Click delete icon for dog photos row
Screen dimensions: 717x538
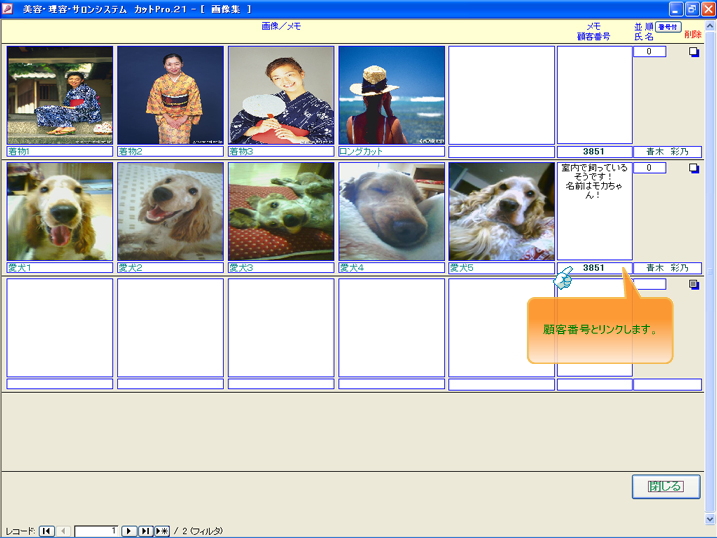tap(694, 168)
